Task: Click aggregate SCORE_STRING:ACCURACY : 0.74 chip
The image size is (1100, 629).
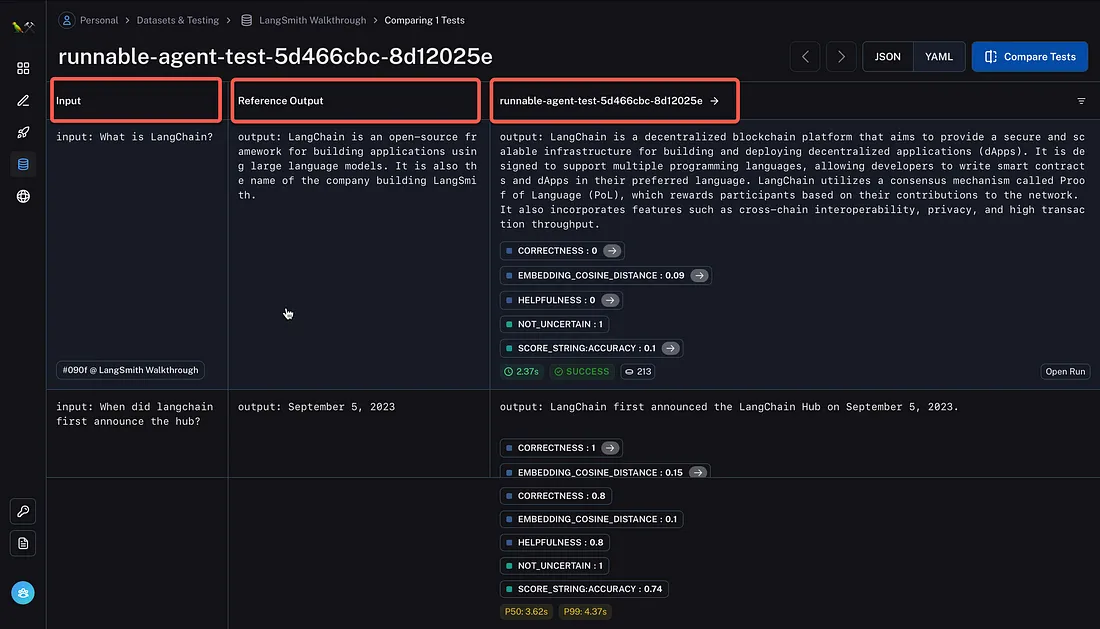Action: point(584,589)
